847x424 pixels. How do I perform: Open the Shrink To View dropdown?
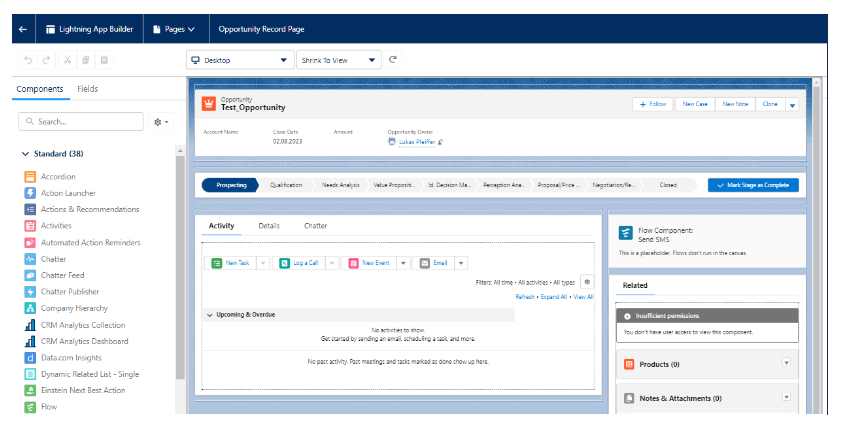point(340,60)
